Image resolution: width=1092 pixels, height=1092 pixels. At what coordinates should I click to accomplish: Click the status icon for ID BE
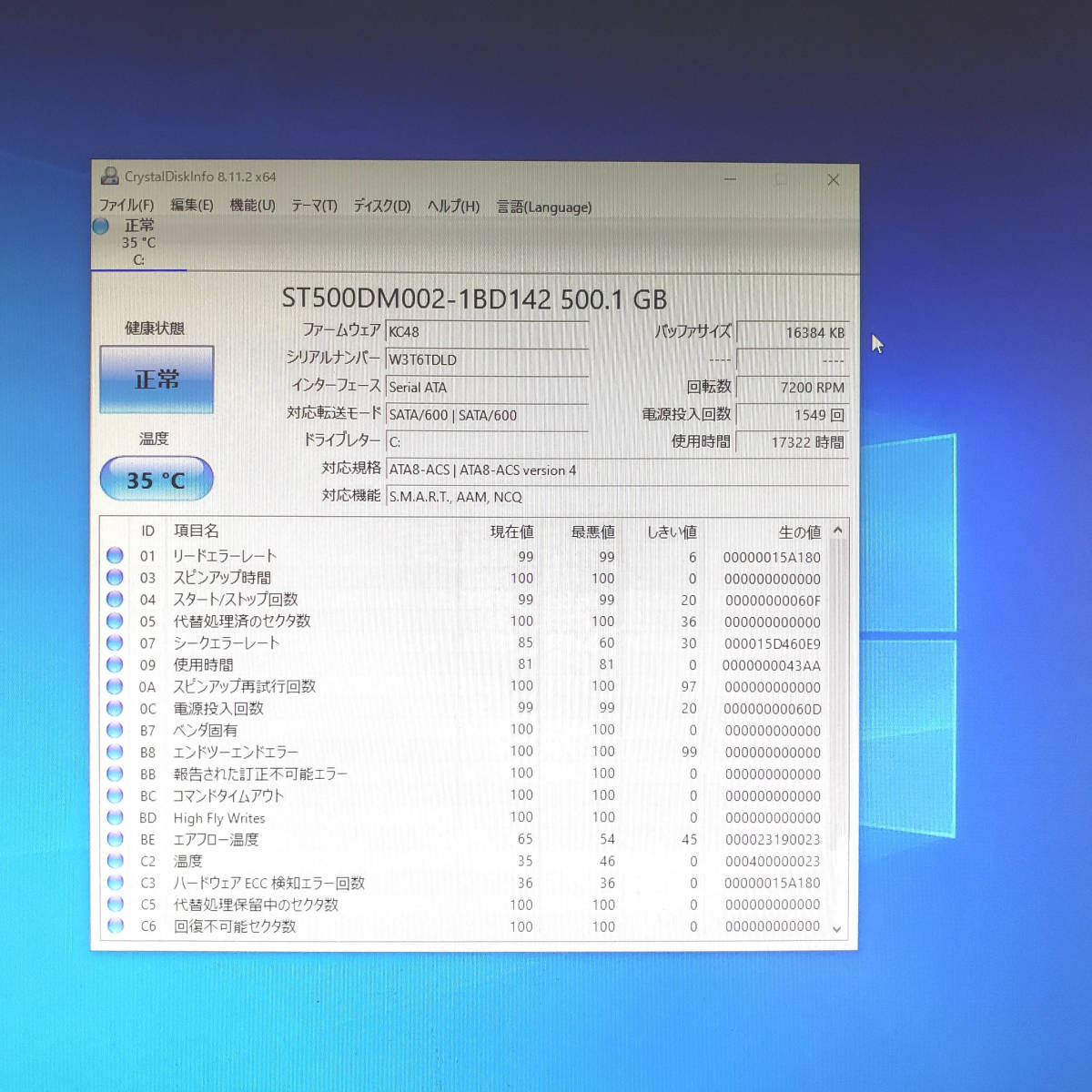[x=115, y=839]
